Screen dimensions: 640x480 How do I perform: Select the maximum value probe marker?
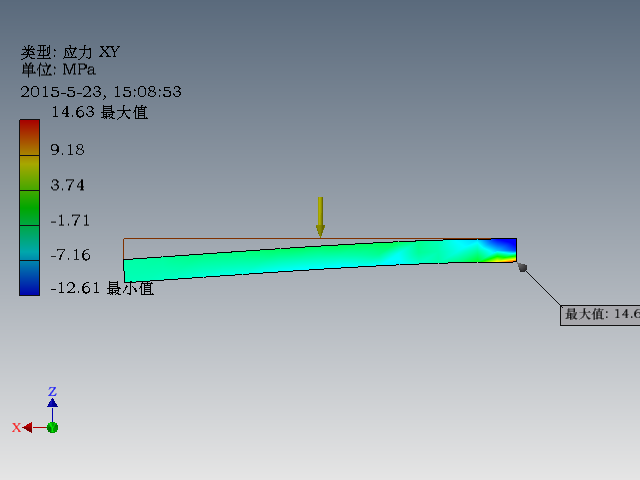pyautogui.click(x=522, y=267)
